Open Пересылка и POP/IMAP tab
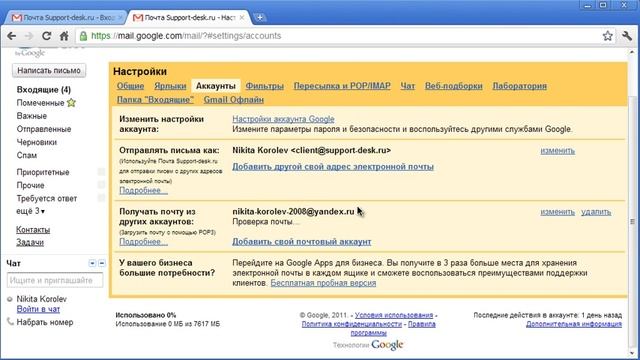 coord(342,86)
